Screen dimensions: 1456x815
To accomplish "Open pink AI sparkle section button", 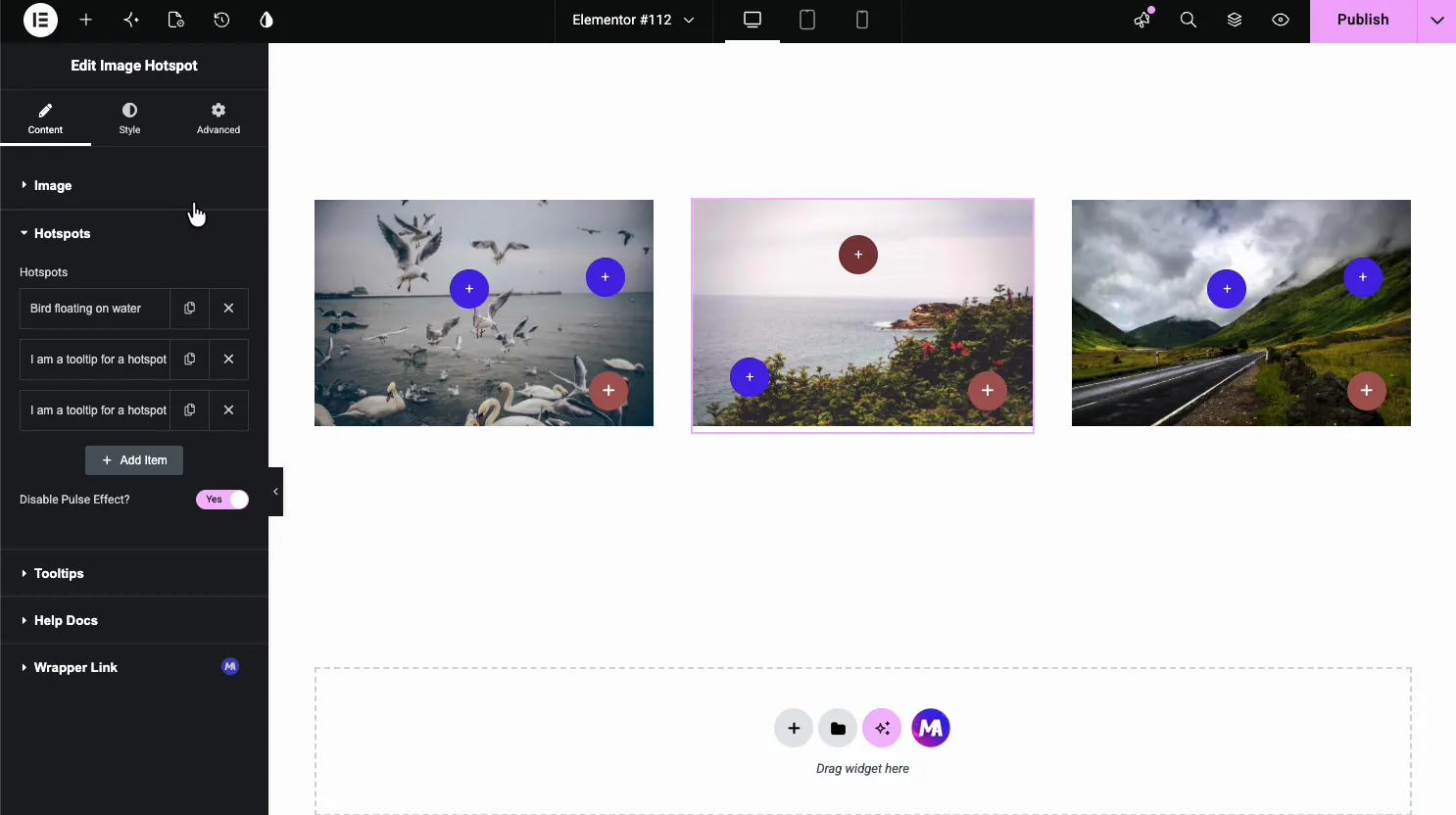I will [x=882, y=728].
